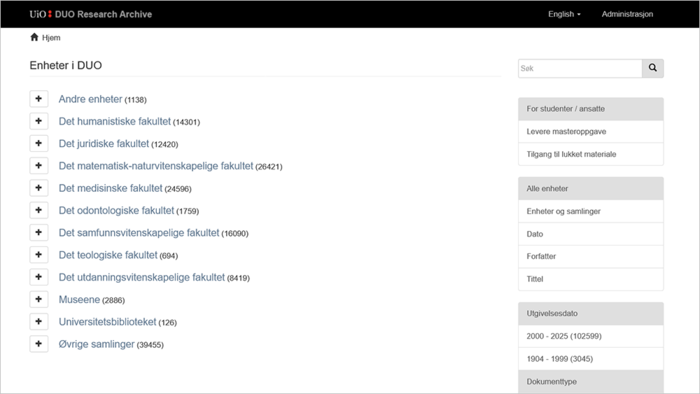
Task: Open Det samfunnsvitenskapelige fakultet link
Action: click(x=139, y=233)
